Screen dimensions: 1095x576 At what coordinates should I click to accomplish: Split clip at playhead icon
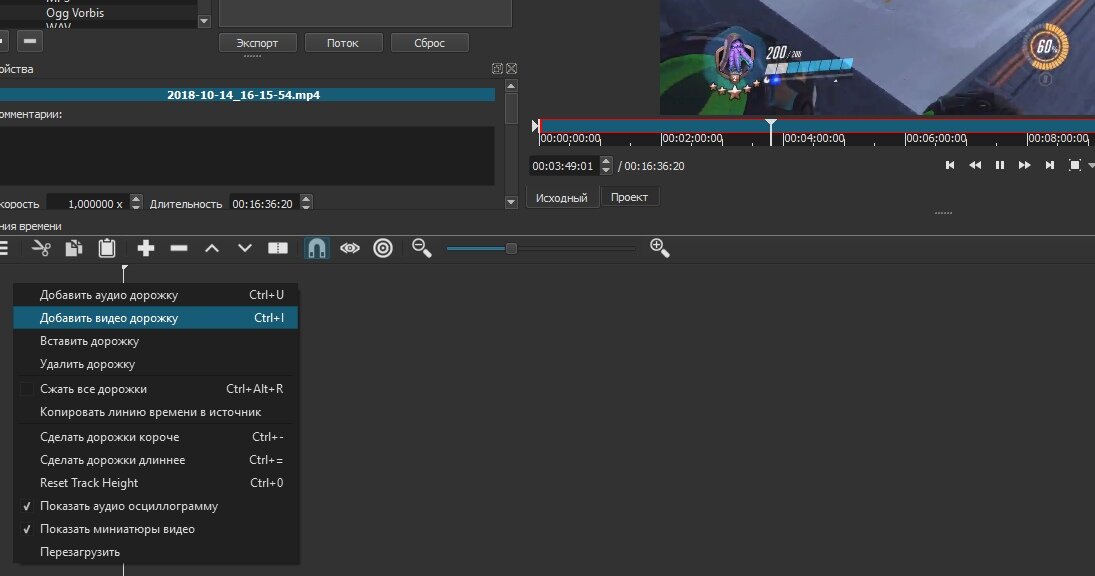pyautogui.click(x=278, y=248)
